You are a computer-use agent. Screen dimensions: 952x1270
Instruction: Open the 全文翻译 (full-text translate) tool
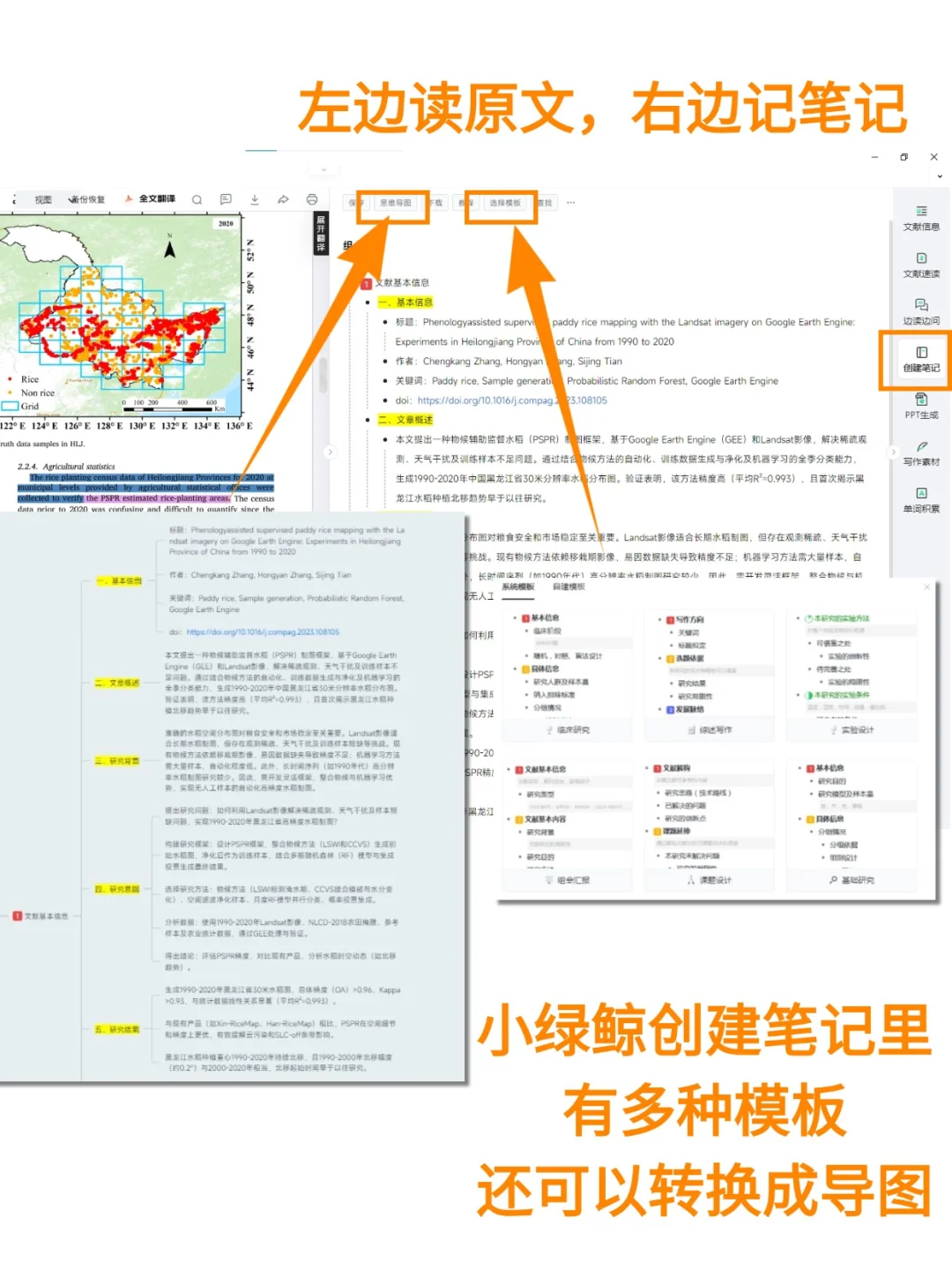(x=157, y=199)
